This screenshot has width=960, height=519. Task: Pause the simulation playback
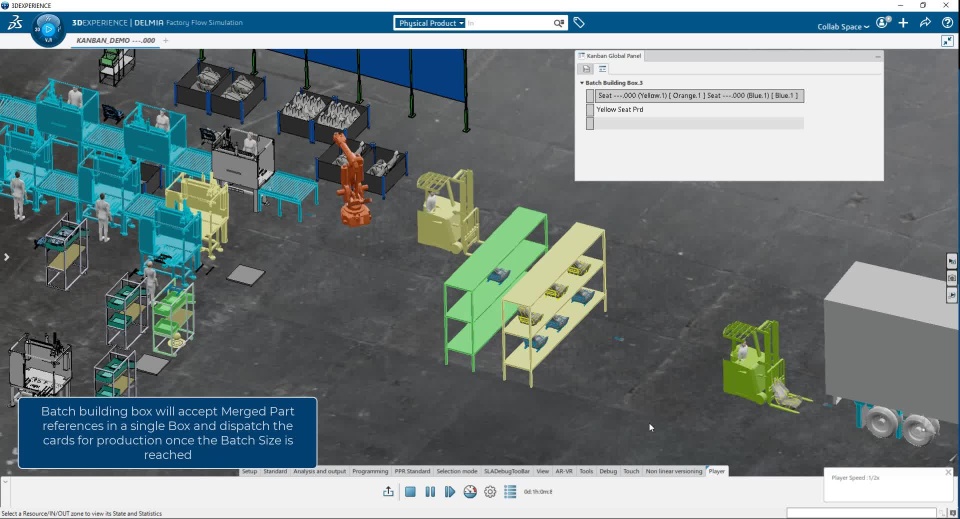pyautogui.click(x=430, y=491)
